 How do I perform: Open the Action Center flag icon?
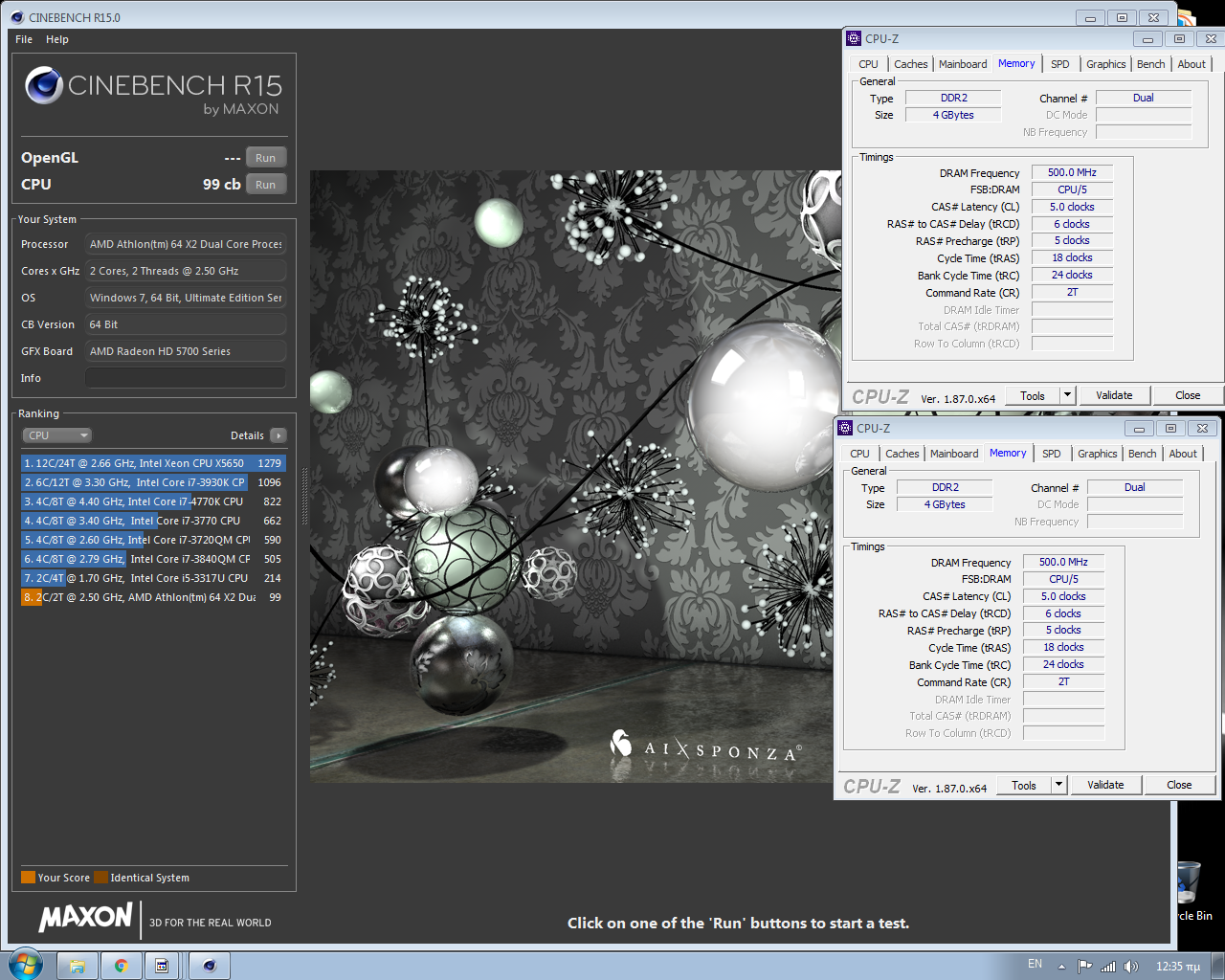(1084, 967)
